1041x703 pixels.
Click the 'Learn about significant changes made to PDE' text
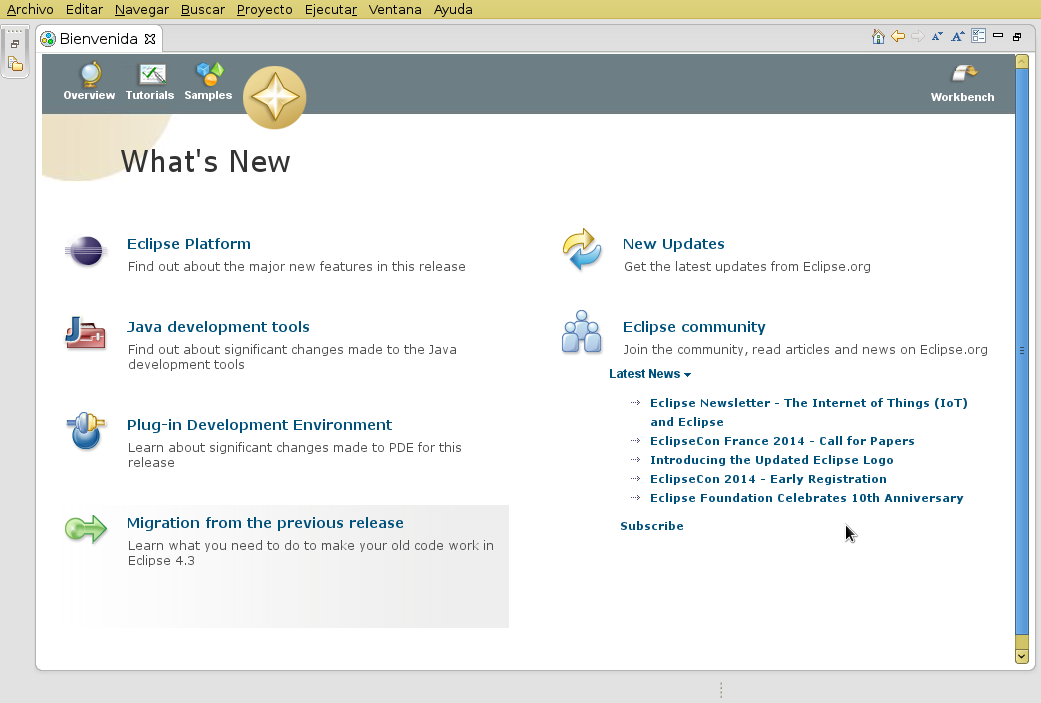pos(294,455)
